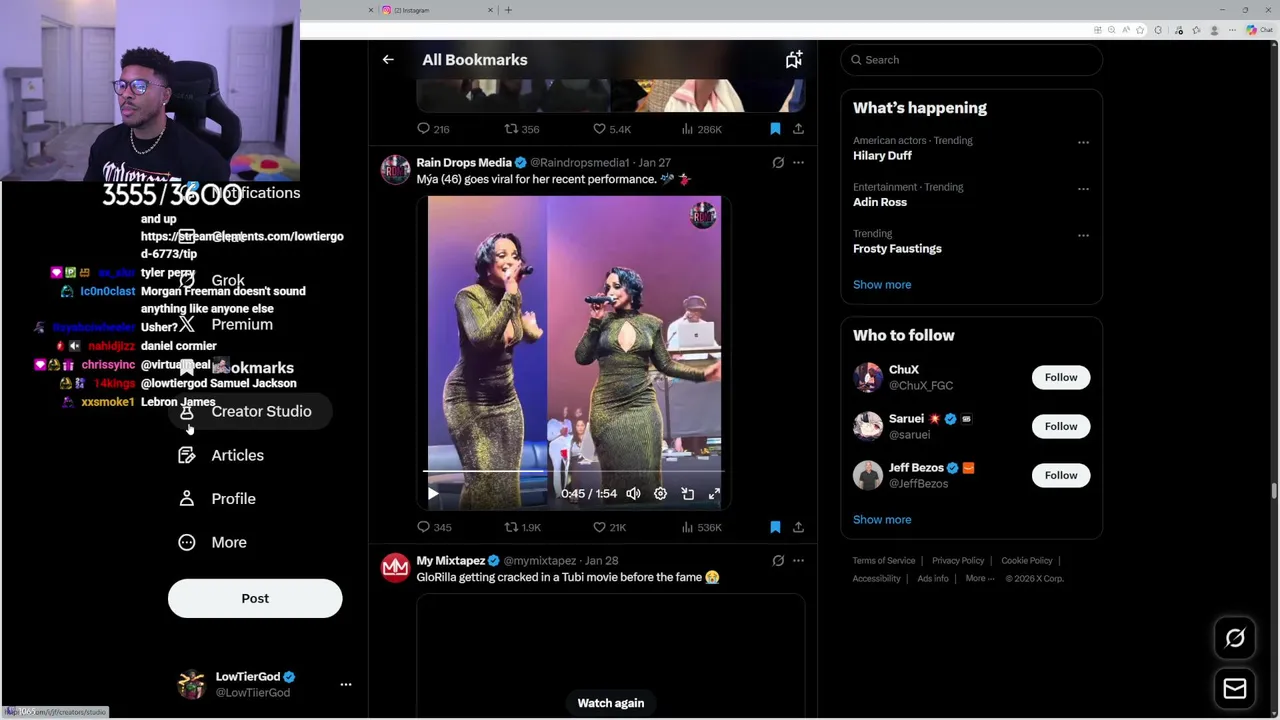
Task: Open the Terms of Service link
Action: [884, 561]
